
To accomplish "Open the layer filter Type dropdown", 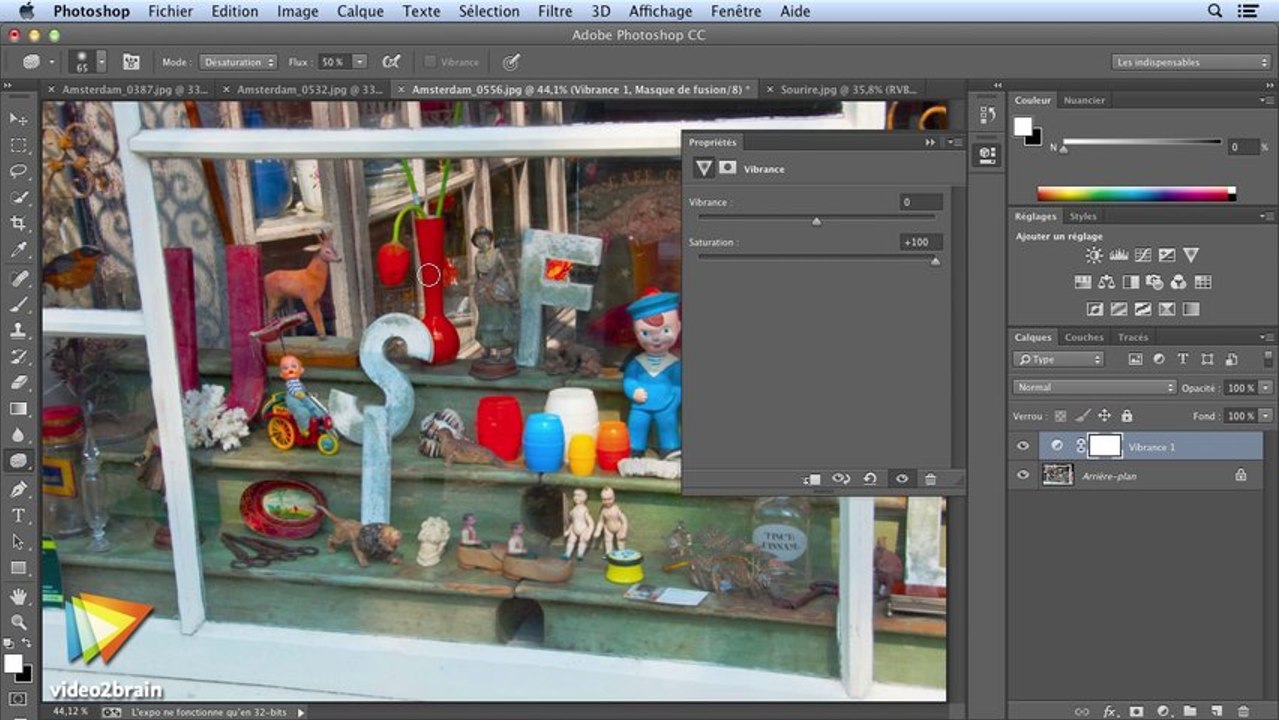I will 1058,359.
